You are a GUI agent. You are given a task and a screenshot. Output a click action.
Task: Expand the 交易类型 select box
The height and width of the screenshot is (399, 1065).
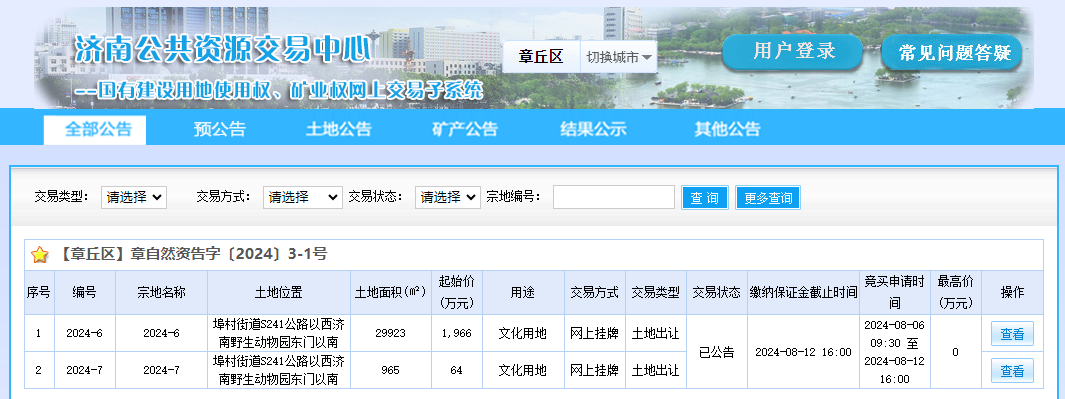(134, 197)
